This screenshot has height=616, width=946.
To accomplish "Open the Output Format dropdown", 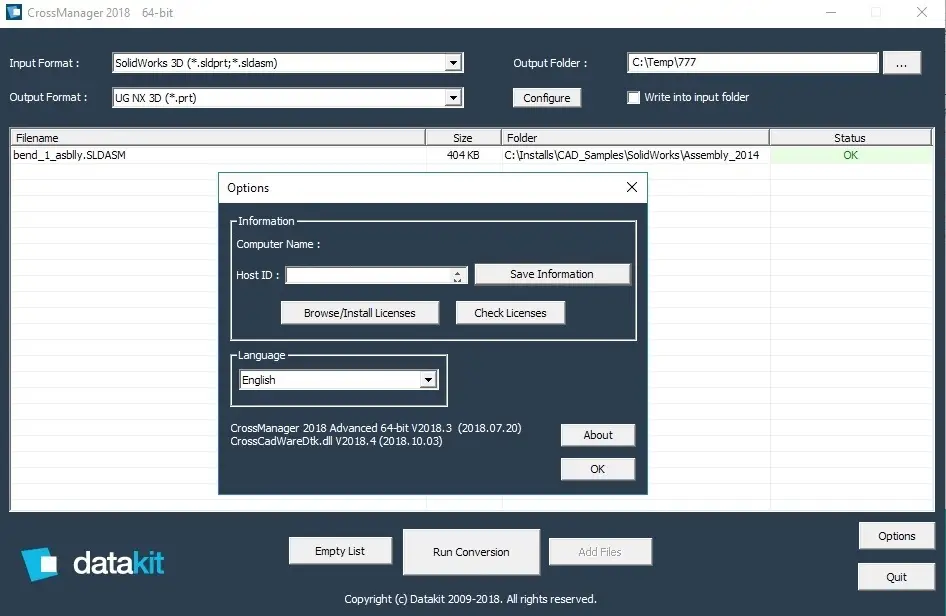I will point(453,98).
